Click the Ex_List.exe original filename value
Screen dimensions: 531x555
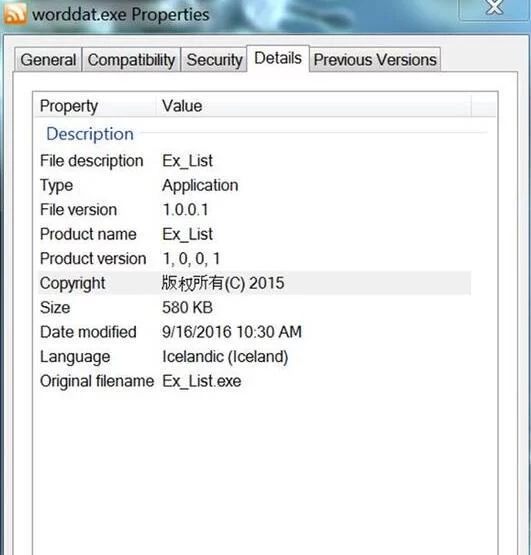click(202, 381)
